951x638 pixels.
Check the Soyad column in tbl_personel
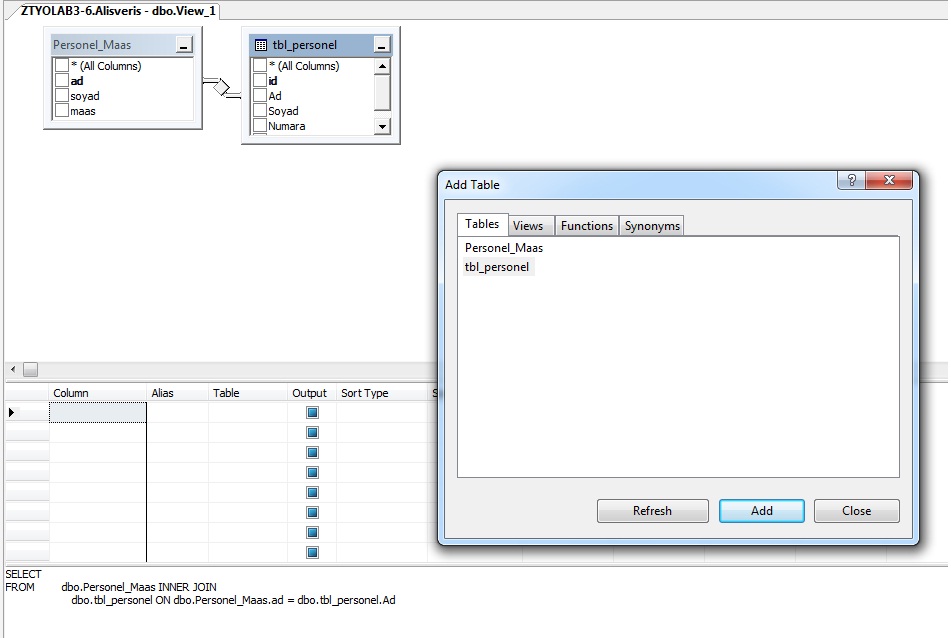(260, 111)
